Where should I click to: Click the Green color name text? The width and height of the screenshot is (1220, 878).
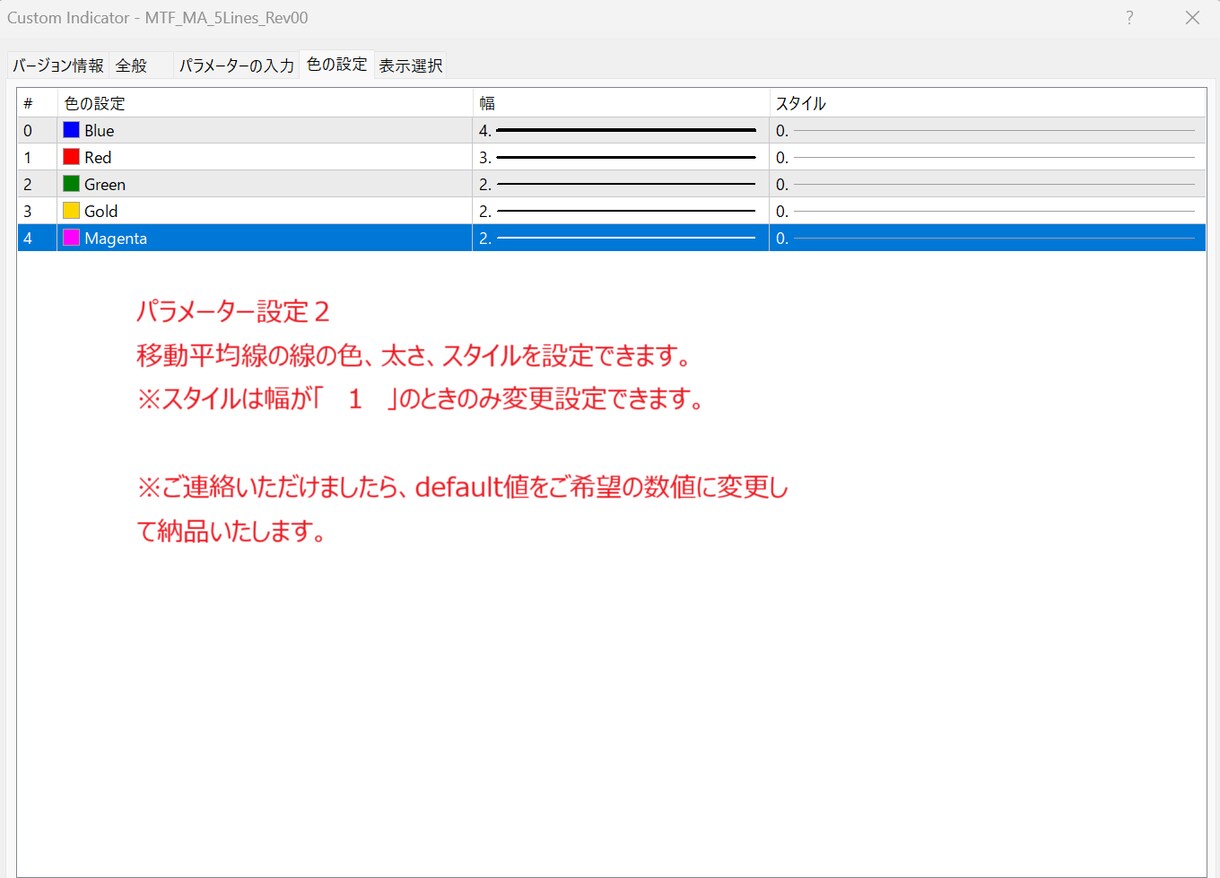click(105, 184)
